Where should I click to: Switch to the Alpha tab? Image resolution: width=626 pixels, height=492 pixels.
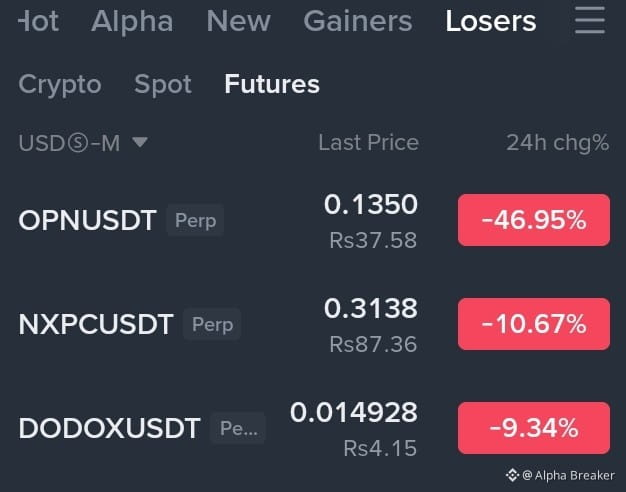click(x=132, y=21)
